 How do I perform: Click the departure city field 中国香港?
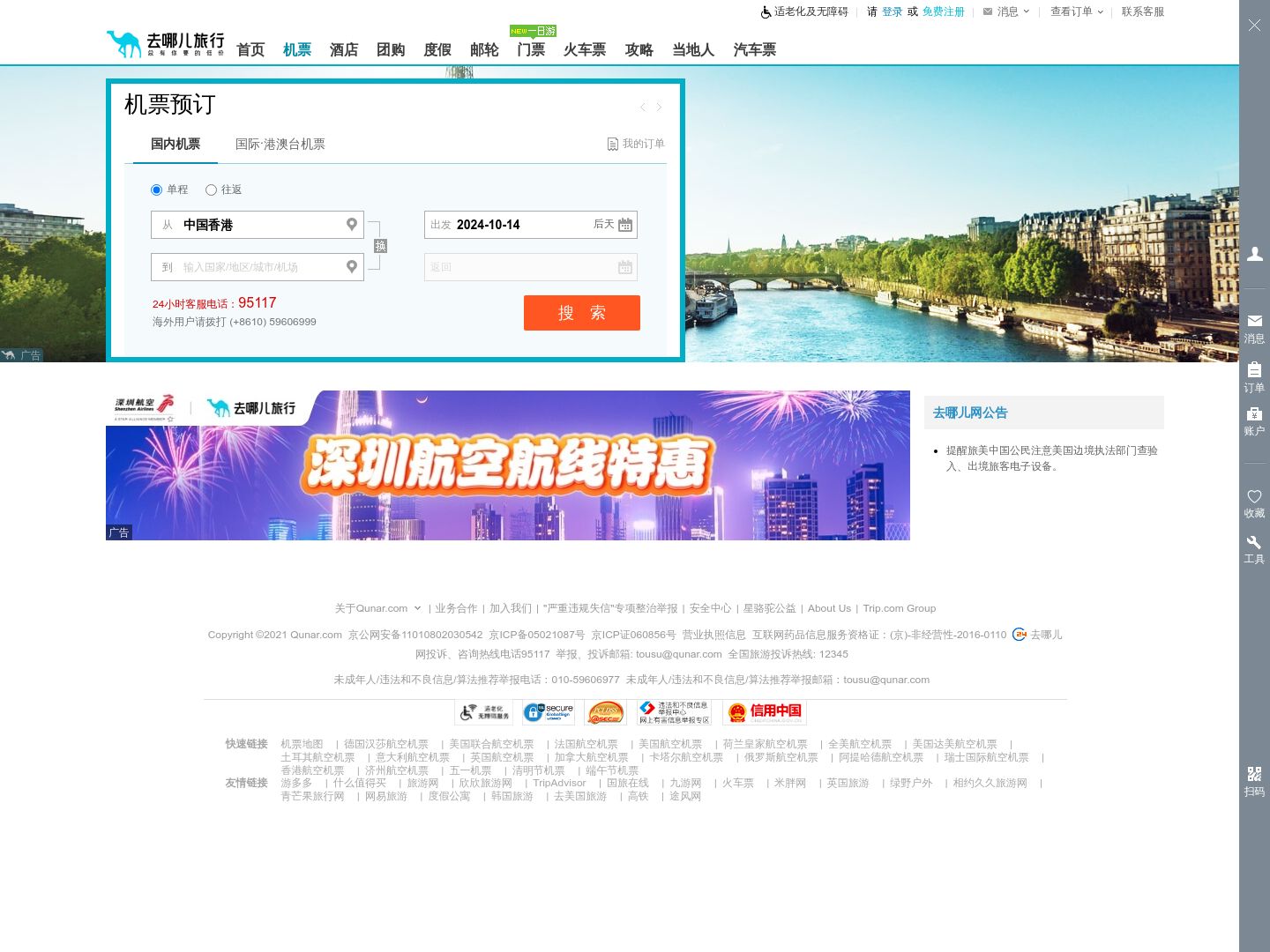(x=258, y=225)
